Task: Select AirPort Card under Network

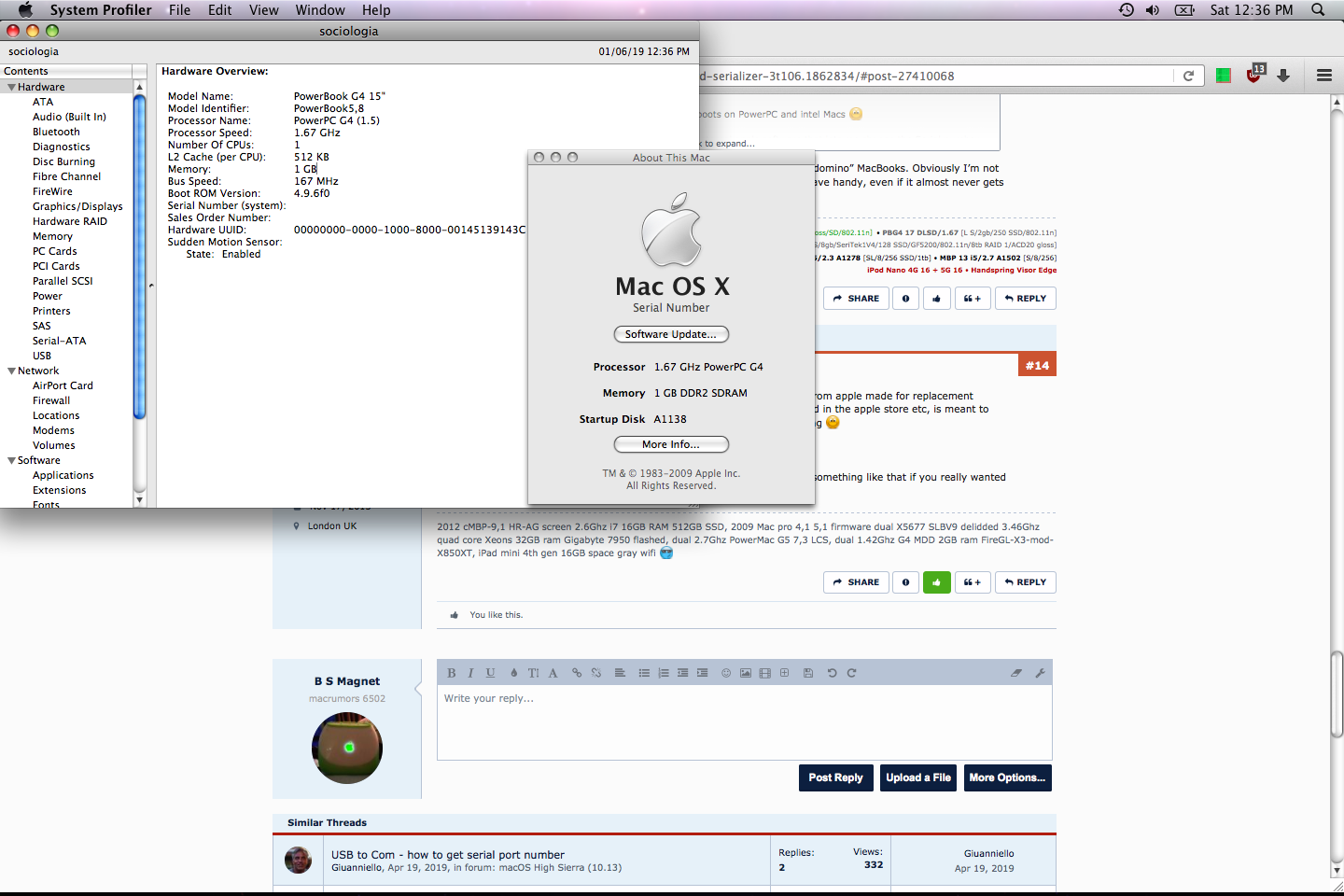Action: (63, 385)
